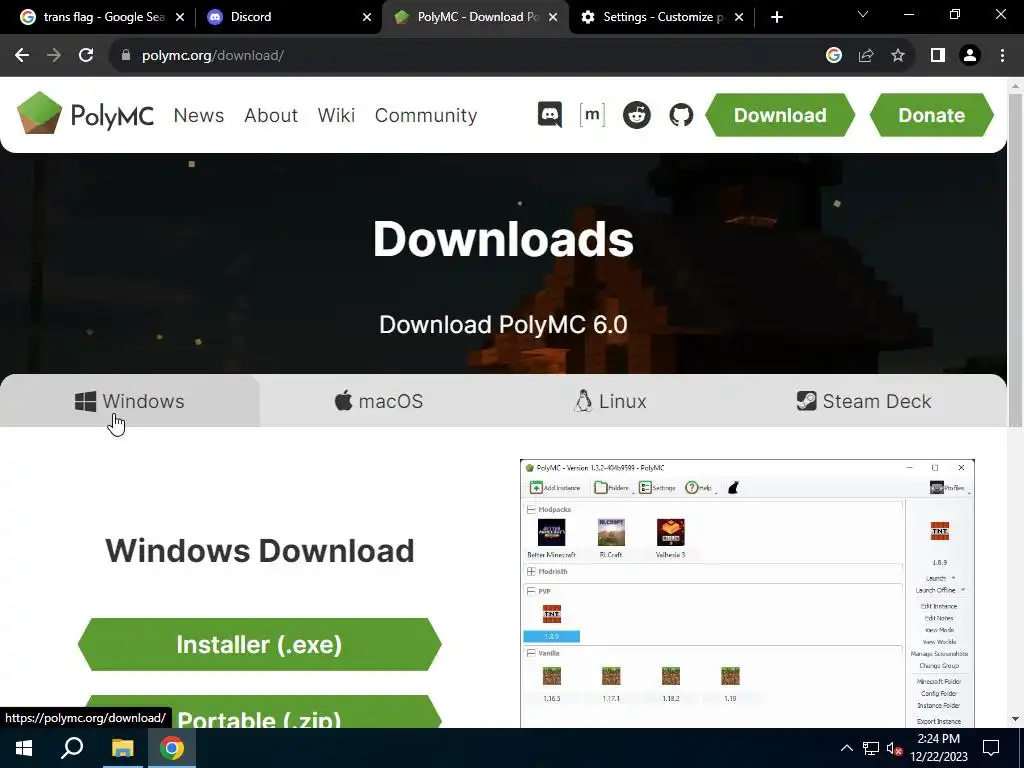Click the Google icon in address bar
The height and width of the screenshot is (768, 1024).
coord(833,56)
